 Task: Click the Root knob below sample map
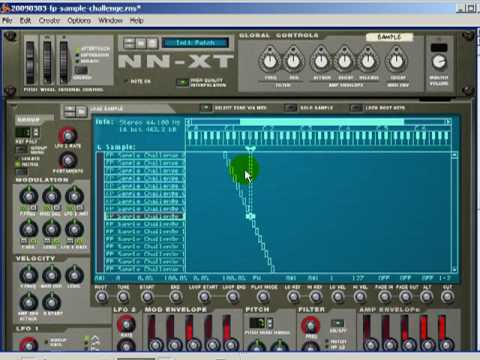click(101, 296)
